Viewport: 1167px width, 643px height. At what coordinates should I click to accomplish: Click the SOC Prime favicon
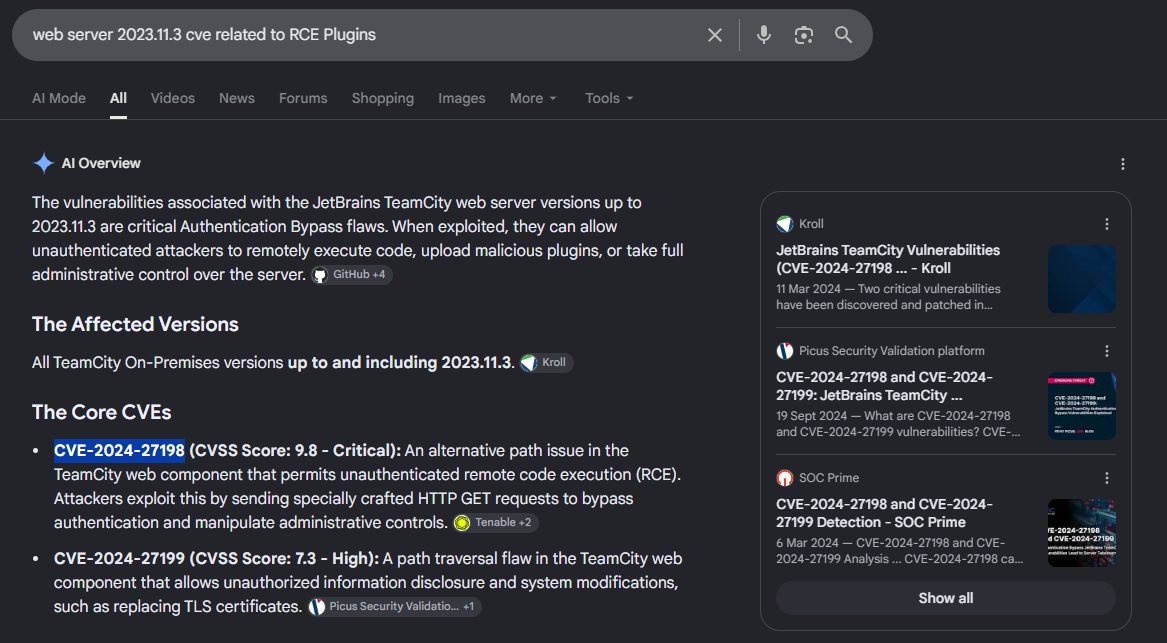click(x=784, y=478)
